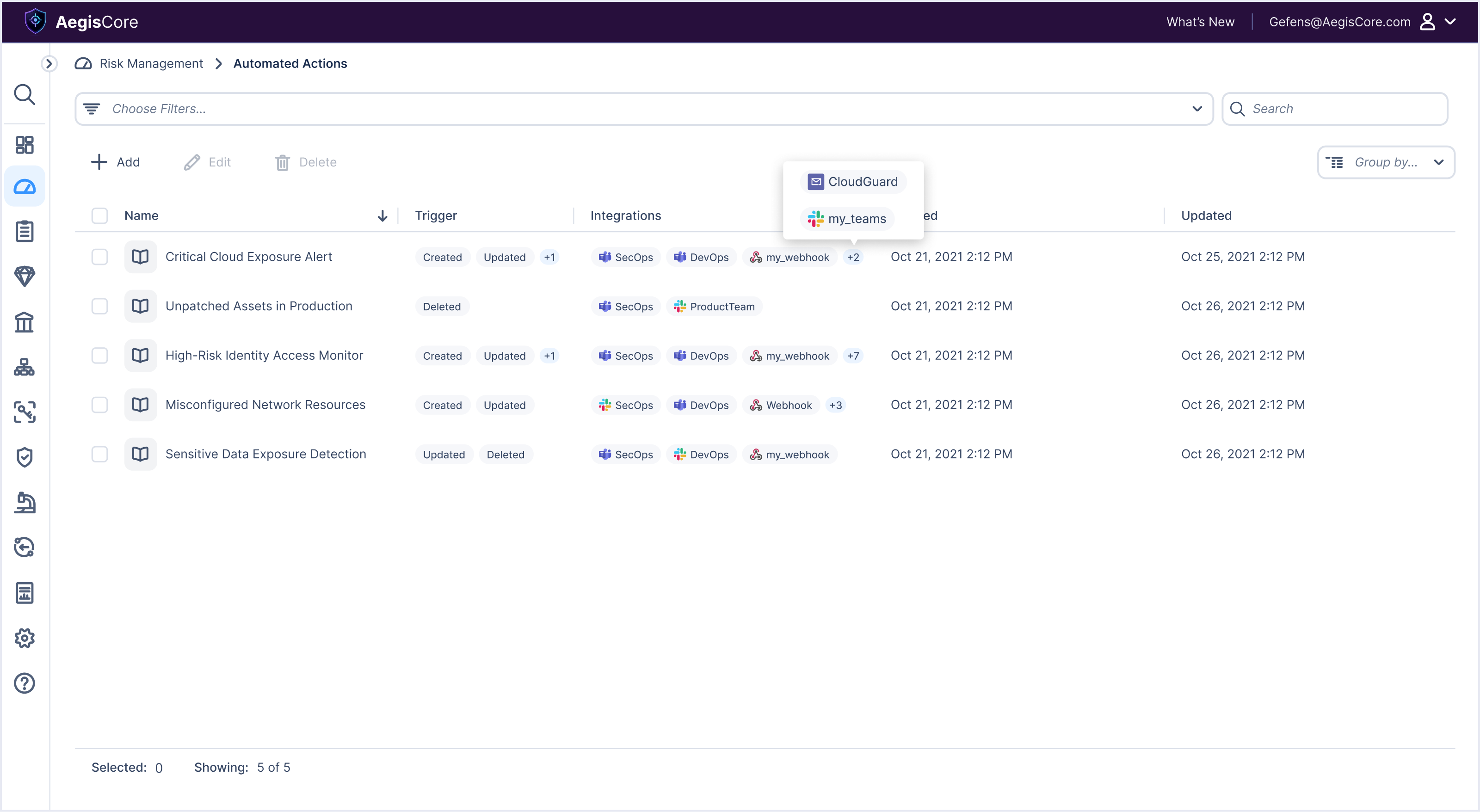Click the AegisCore shield logo
This screenshot has height=812, width=1480.
tap(35, 21)
